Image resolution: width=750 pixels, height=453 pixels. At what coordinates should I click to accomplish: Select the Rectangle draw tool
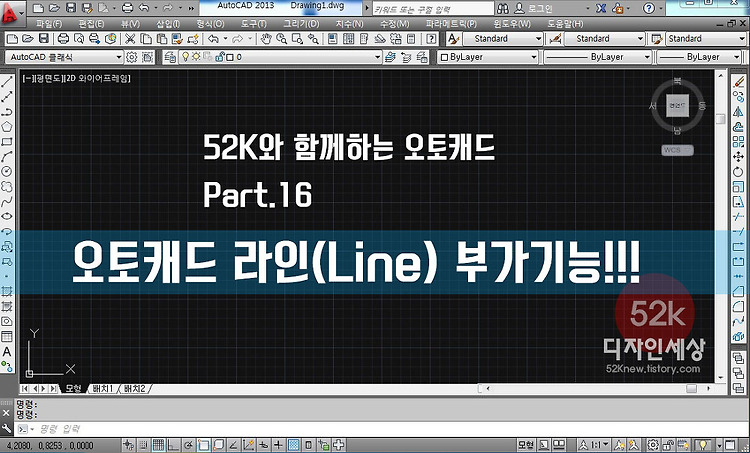[x=7, y=142]
